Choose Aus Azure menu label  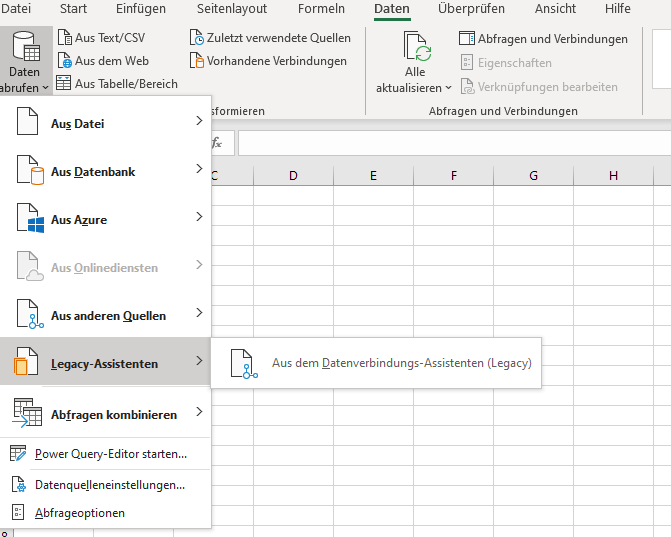pos(79,220)
